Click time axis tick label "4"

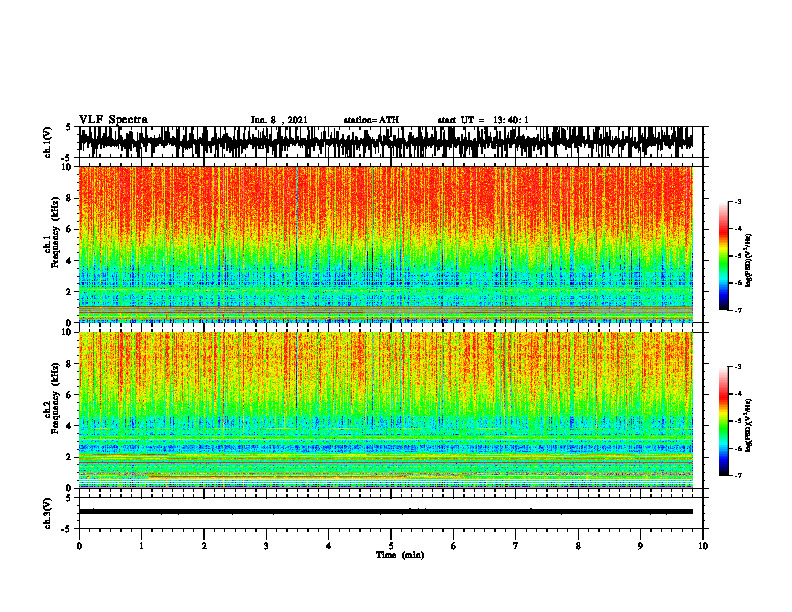coord(329,546)
